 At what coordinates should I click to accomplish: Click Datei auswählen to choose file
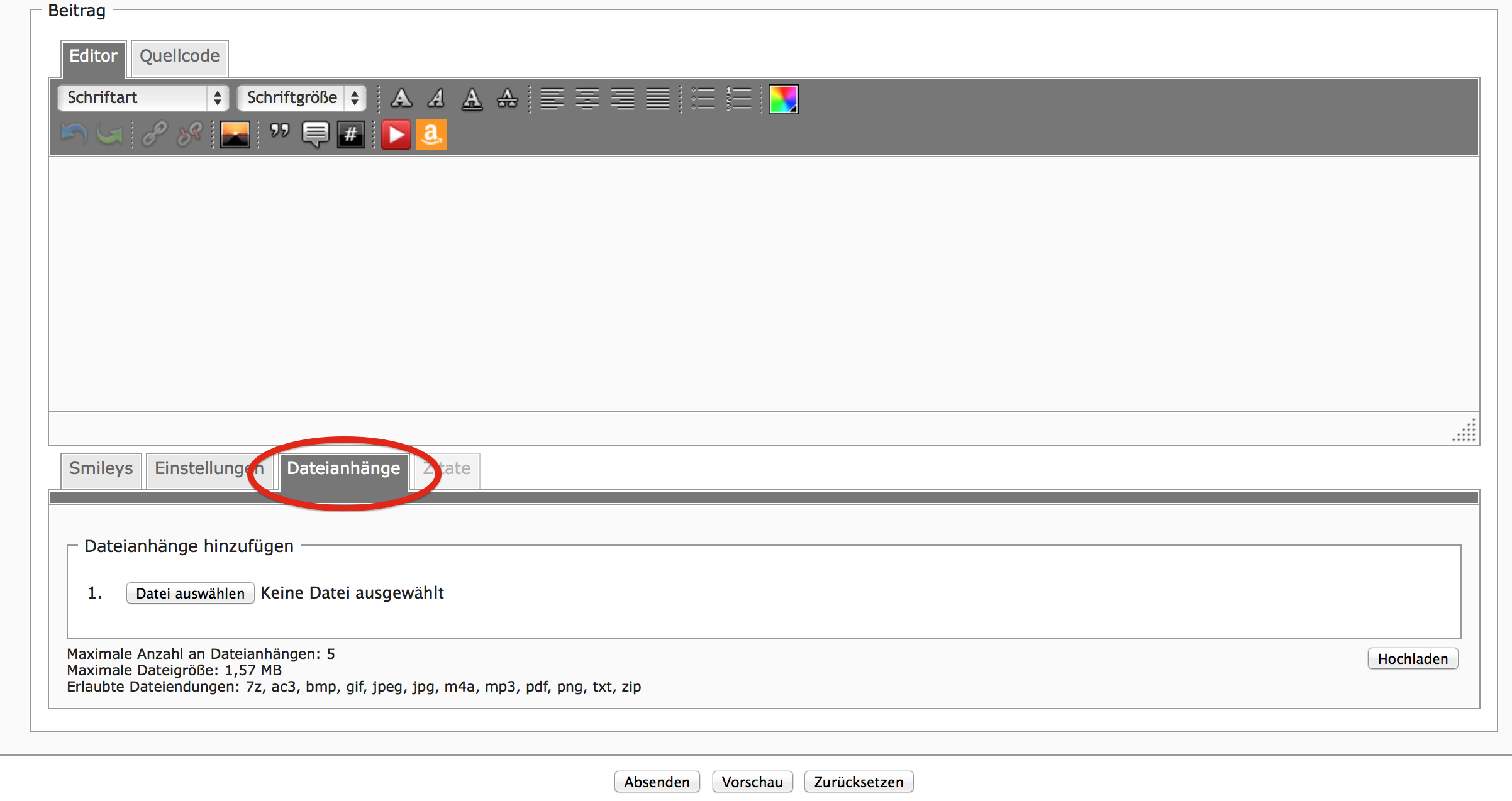coord(190,593)
